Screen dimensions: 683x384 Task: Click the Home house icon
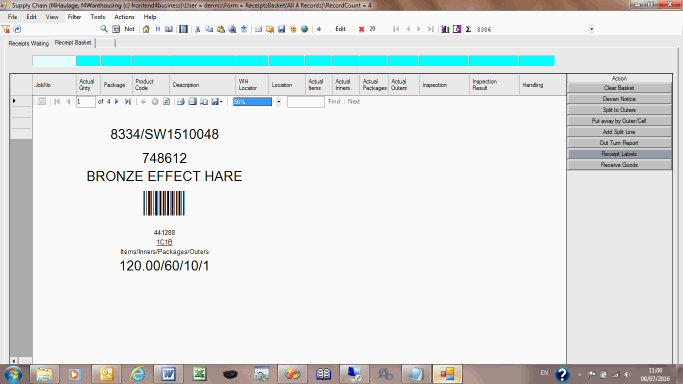pos(146,29)
